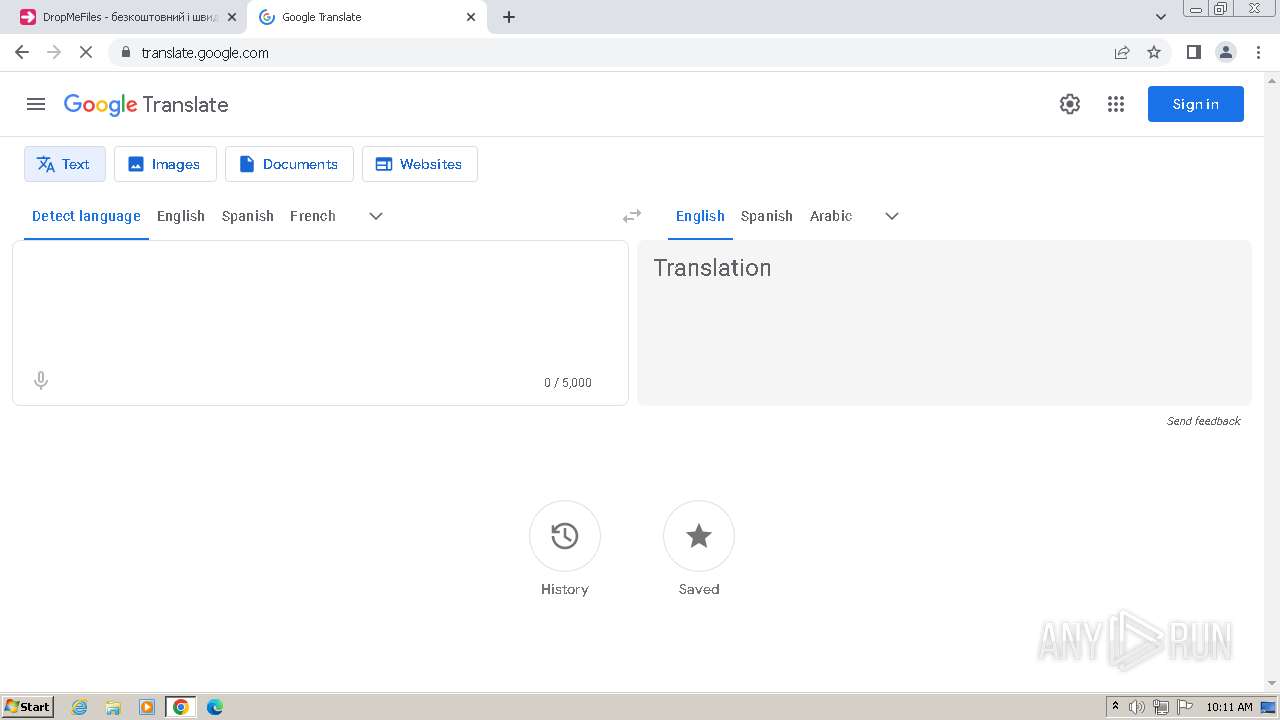
Task: Select Detect language as source
Action: 86,216
